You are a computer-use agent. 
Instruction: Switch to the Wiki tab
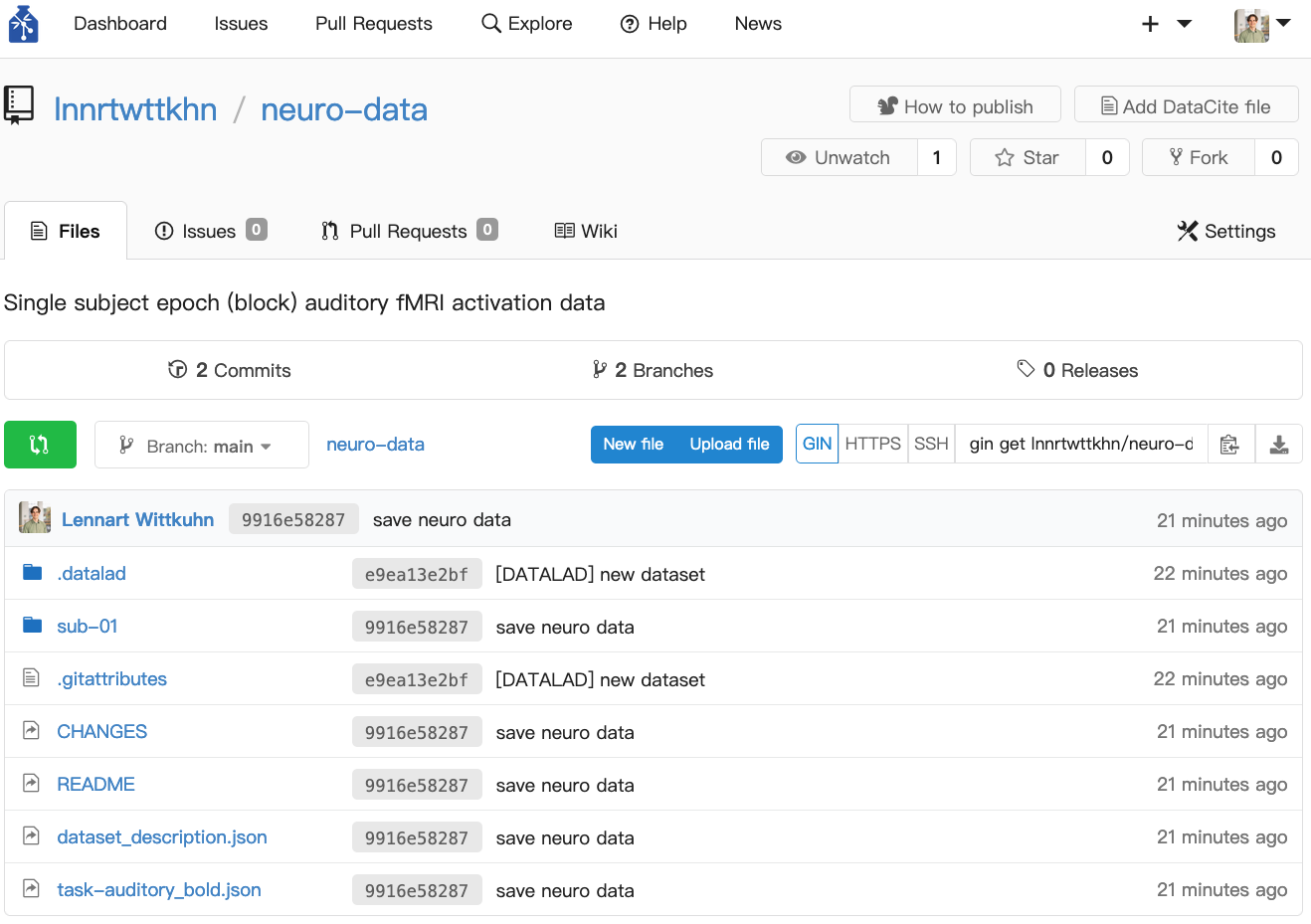click(x=586, y=232)
